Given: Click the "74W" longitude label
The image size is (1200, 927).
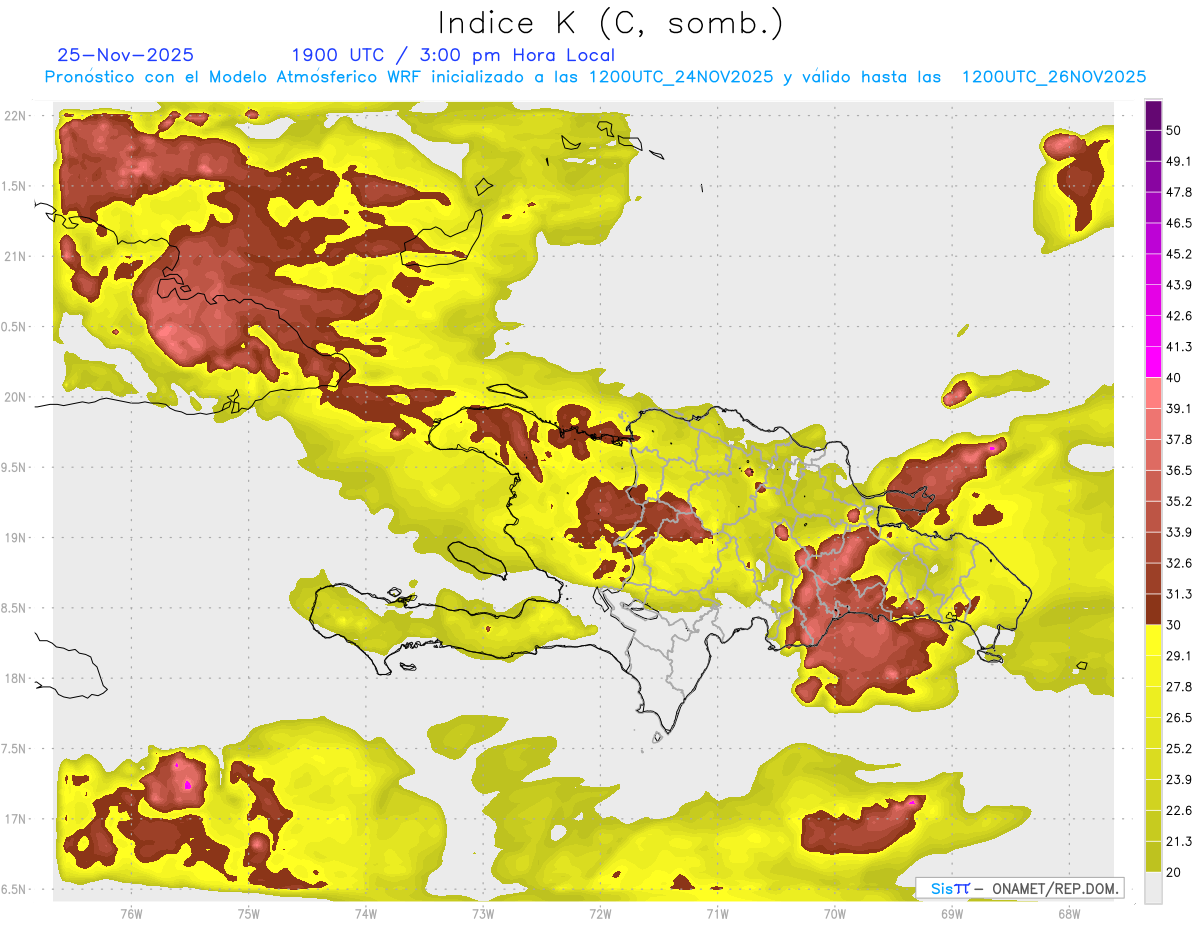Looking at the screenshot, I should tap(366, 913).
